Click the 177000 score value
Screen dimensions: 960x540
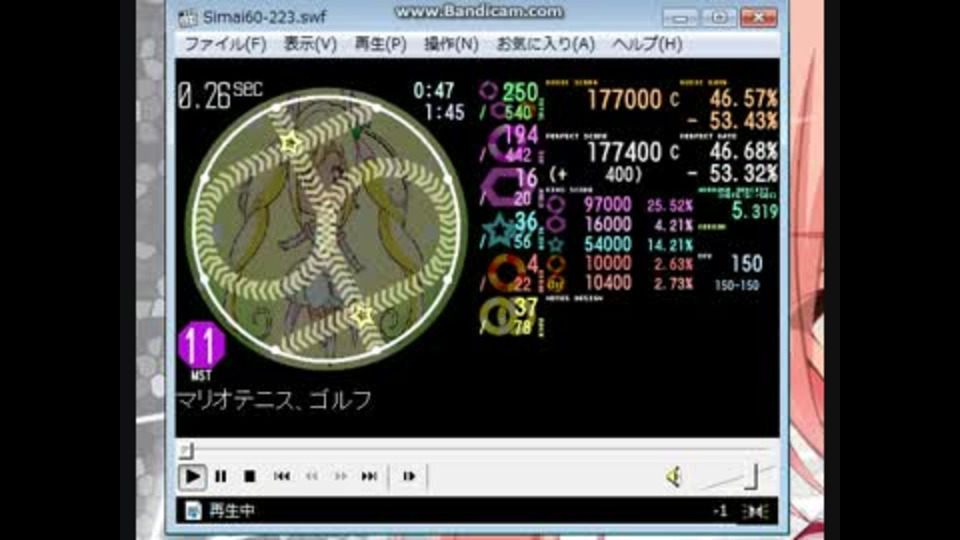(624, 100)
